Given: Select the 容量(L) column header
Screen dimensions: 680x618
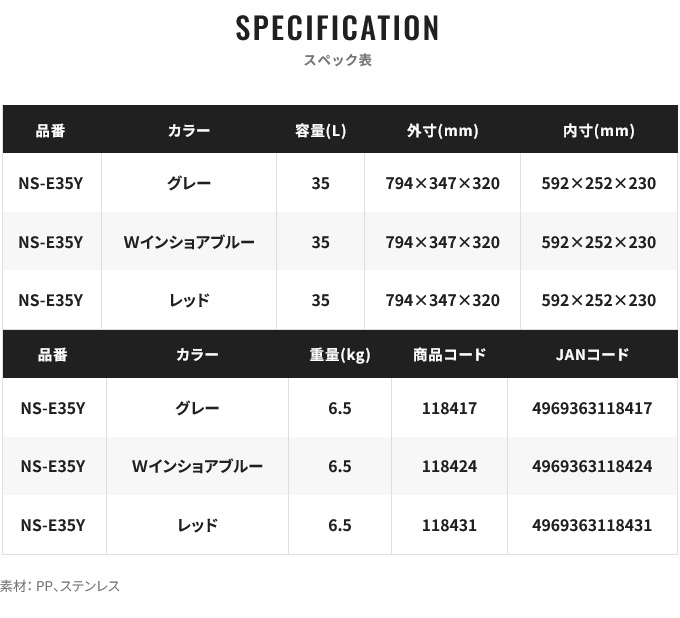Looking at the screenshot, I should [320, 131].
